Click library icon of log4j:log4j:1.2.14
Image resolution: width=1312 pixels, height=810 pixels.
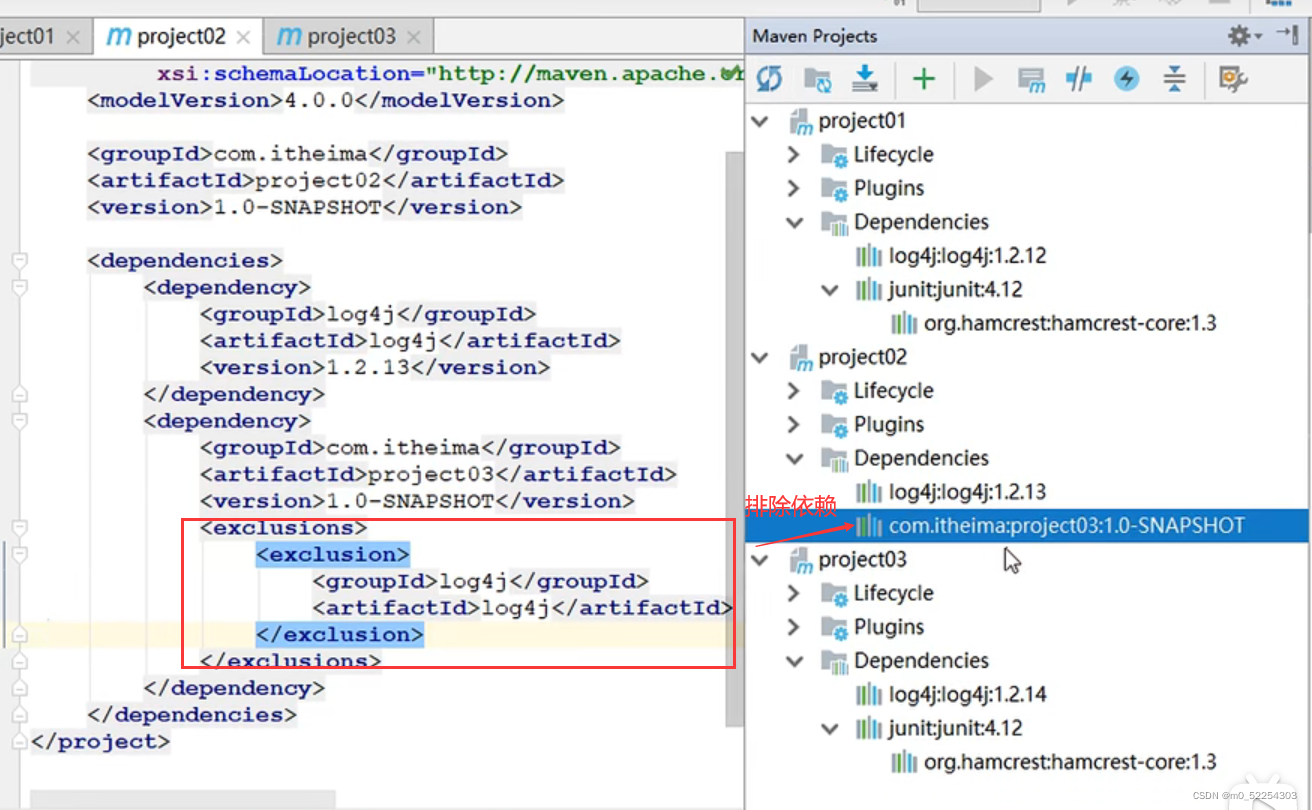tap(869, 695)
